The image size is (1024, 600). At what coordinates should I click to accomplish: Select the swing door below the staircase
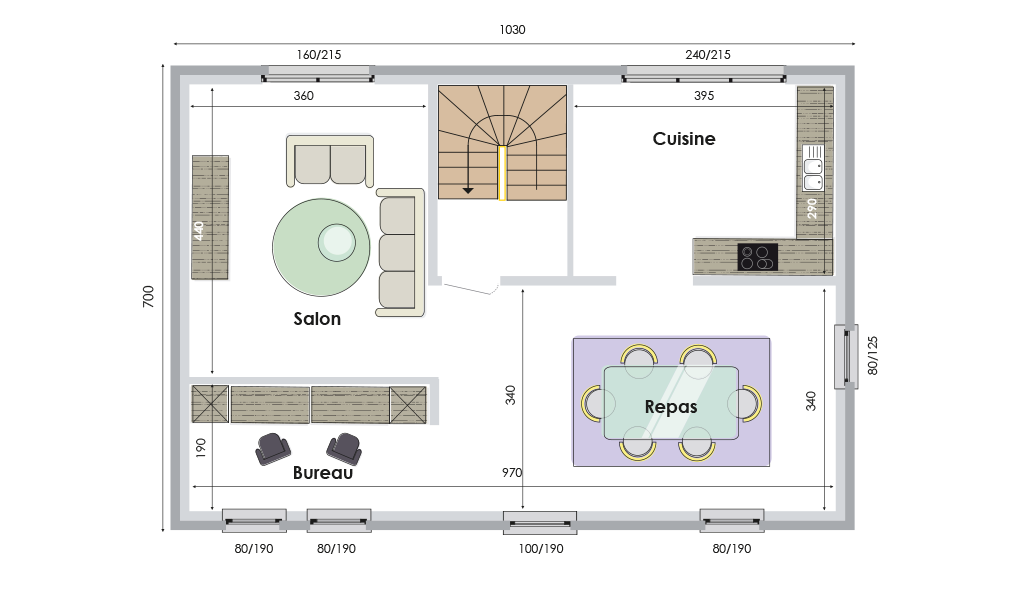pos(470,289)
